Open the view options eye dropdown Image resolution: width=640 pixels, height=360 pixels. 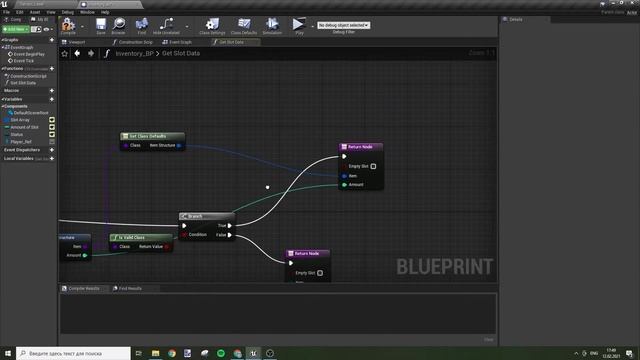click(x=48, y=29)
